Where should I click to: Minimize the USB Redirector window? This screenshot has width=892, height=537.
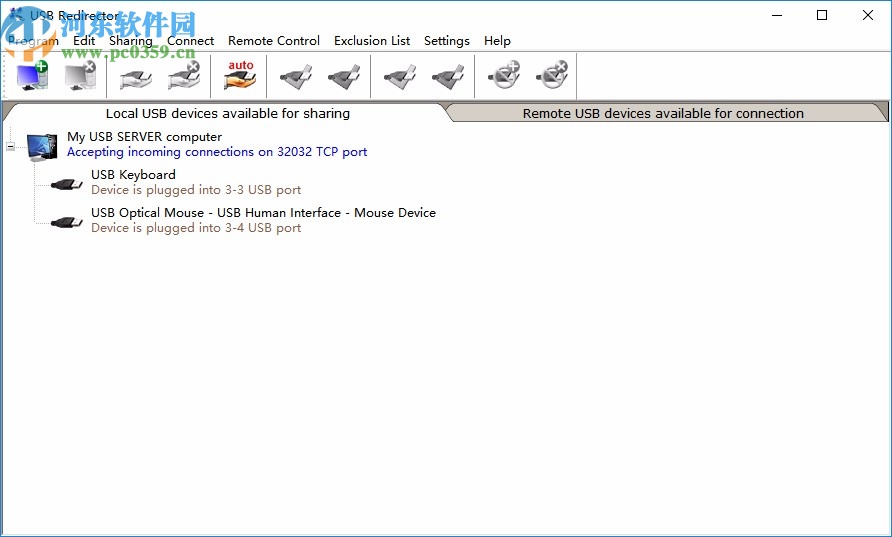(777, 15)
